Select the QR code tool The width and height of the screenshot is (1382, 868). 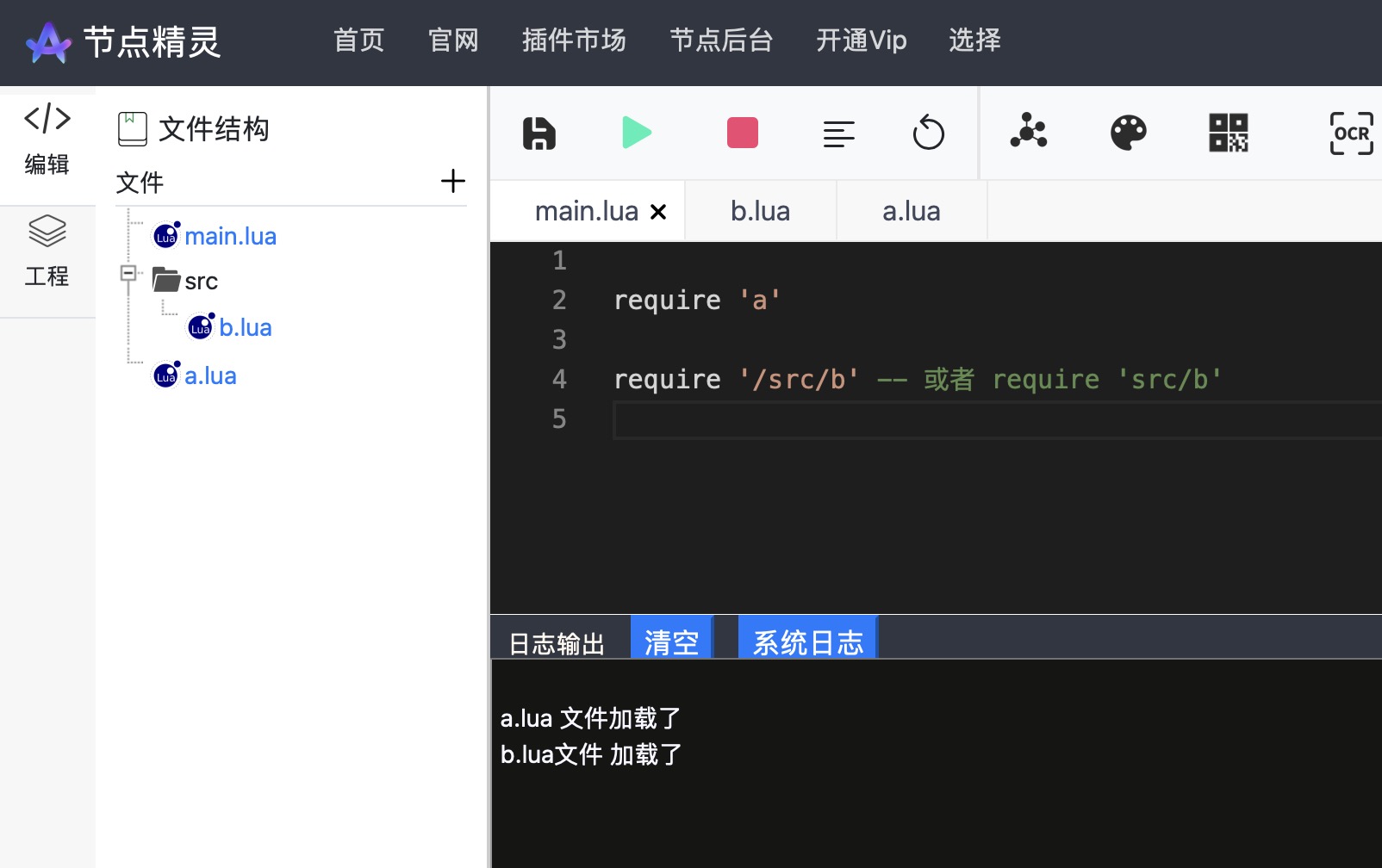1229,133
